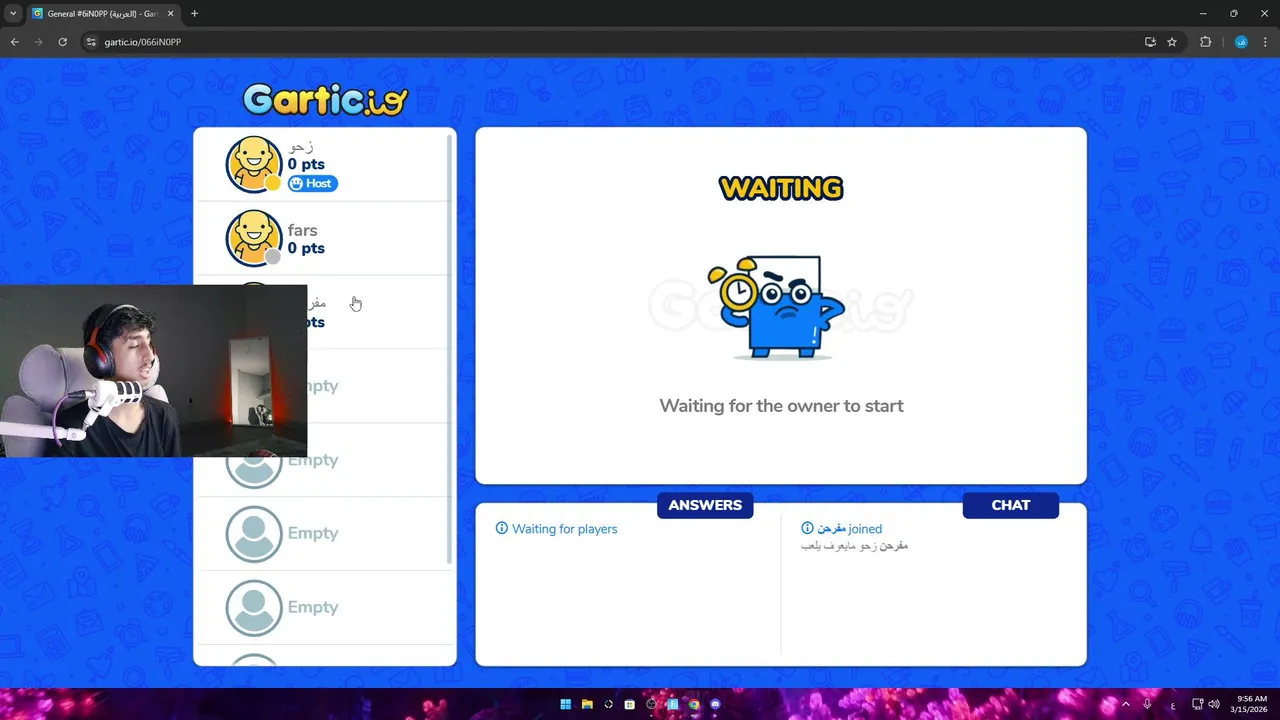1280x720 pixels.
Task: Open the install app icon in address bar
Action: (1150, 42)
